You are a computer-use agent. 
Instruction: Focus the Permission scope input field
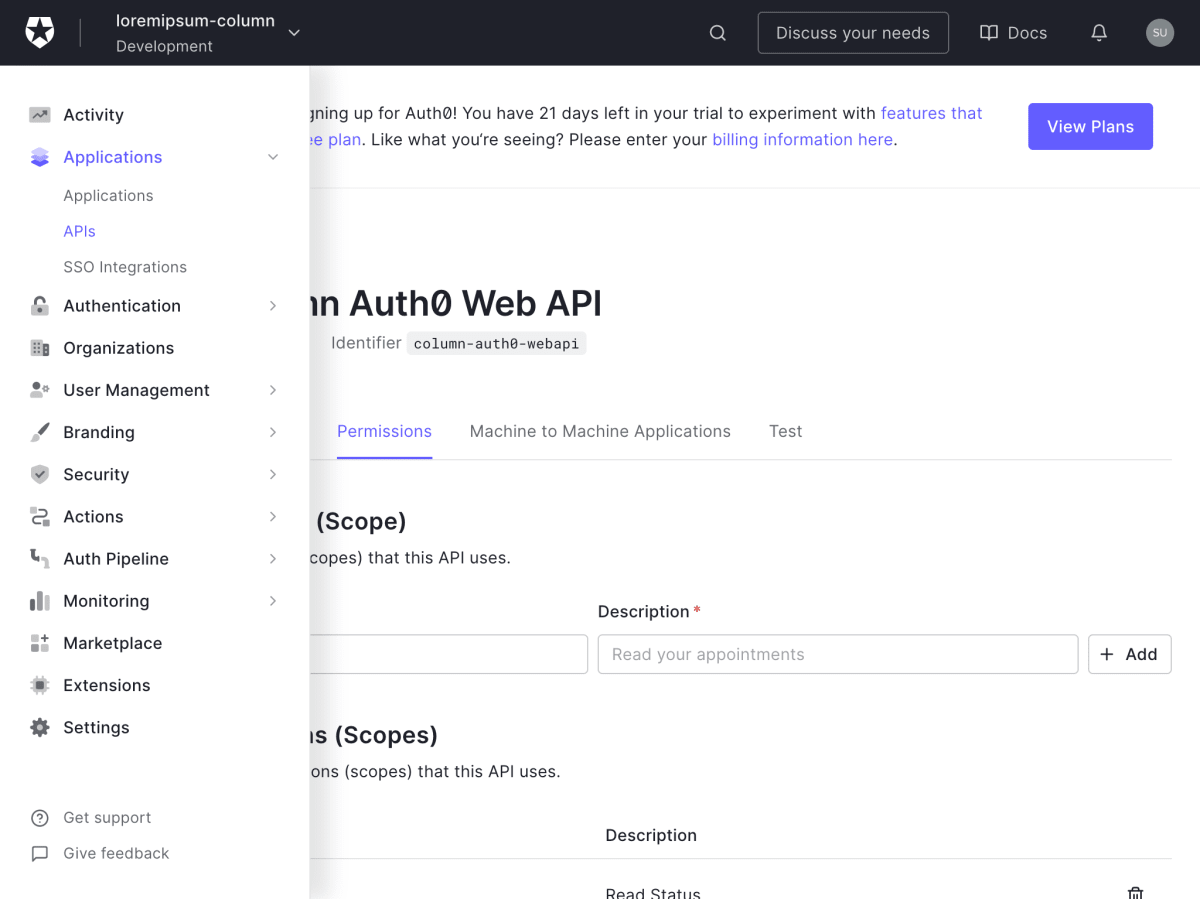pos(448,654)
